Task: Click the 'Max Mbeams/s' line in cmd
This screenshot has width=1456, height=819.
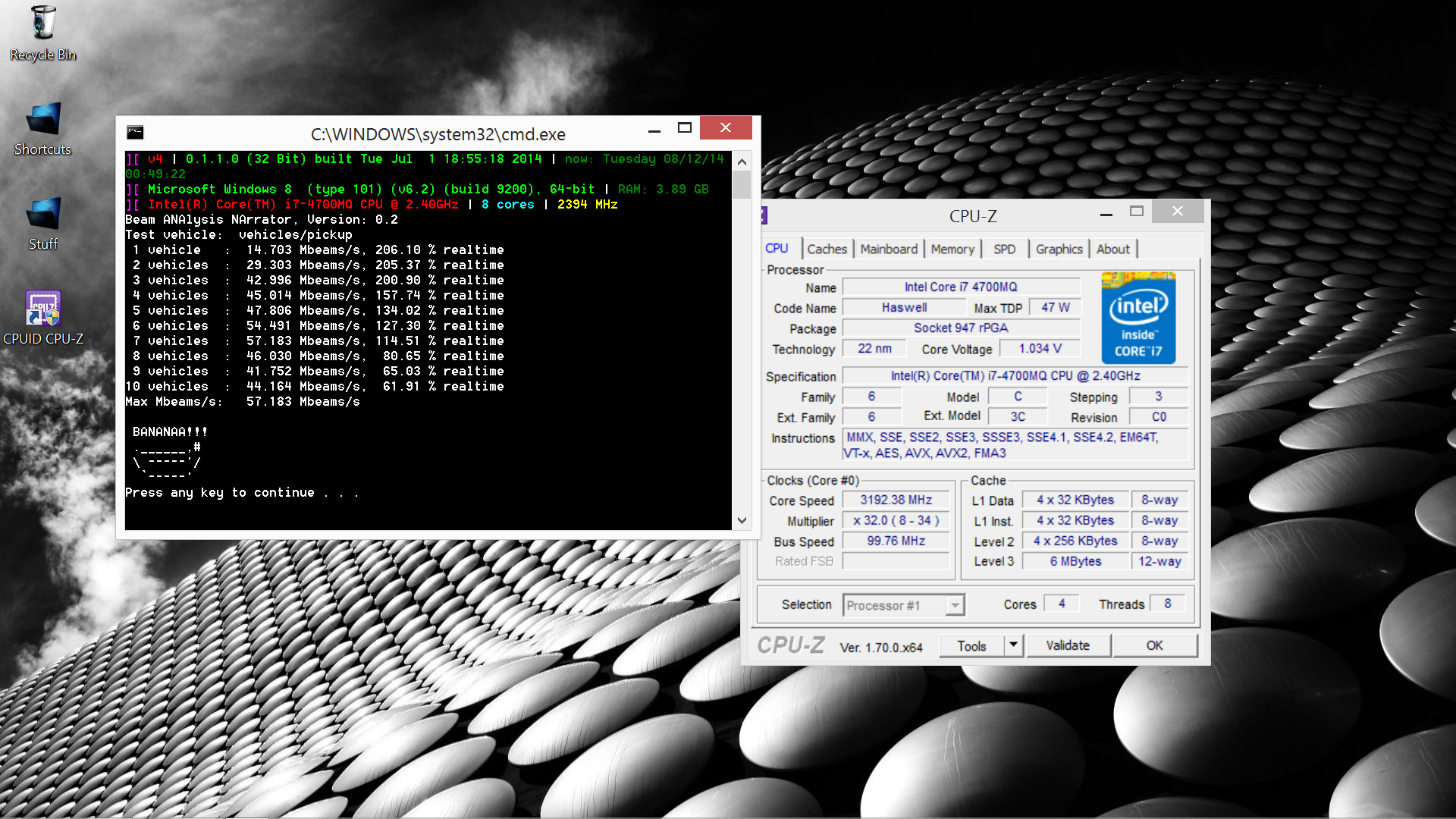Action: pos(243,401)
